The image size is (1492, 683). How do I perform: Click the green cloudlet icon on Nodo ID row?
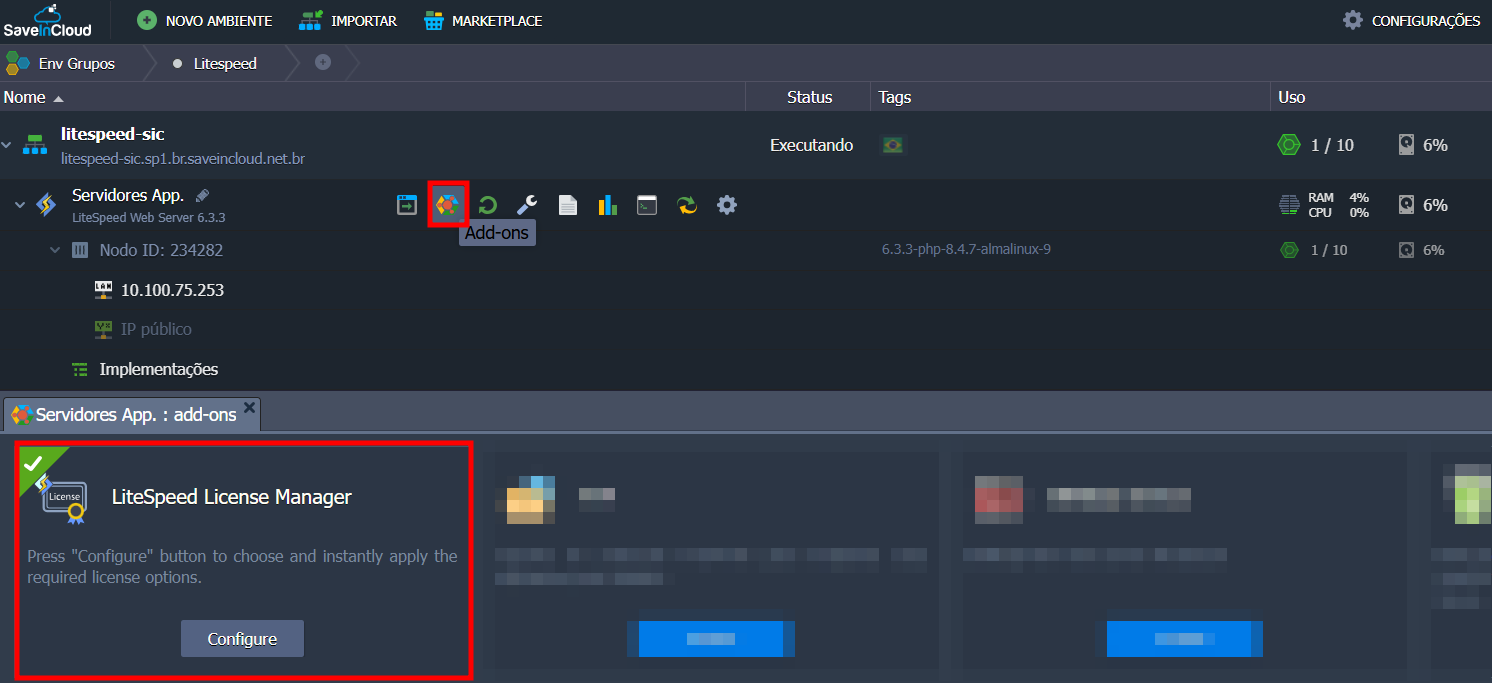[x=1290, y=250]
